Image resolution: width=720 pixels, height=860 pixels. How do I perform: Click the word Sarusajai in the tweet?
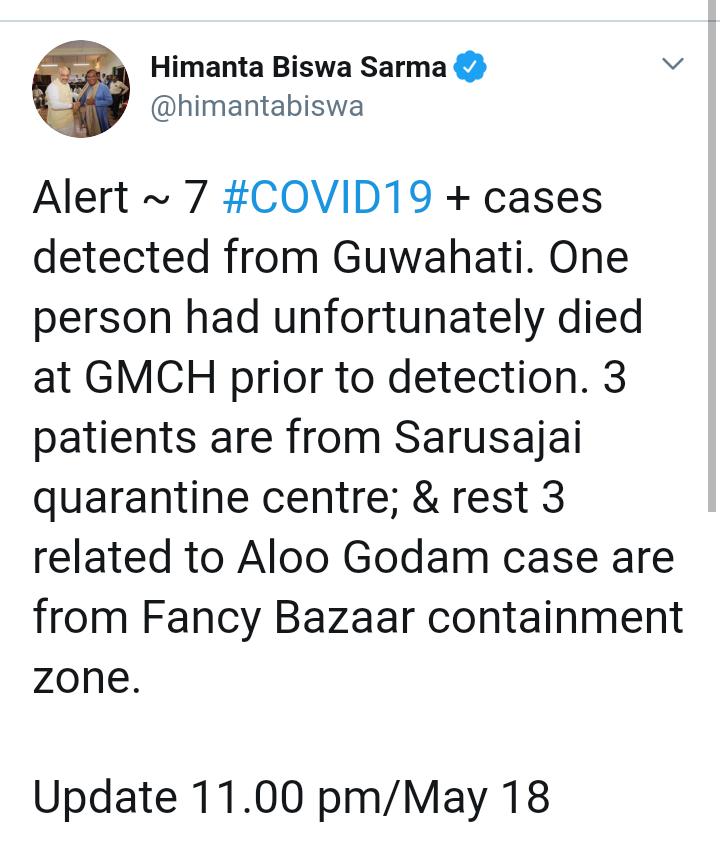coord(488,438)
